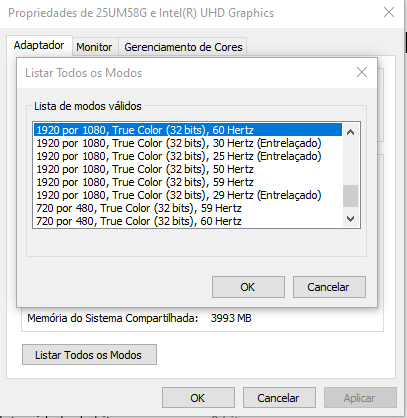407x418 pixels.
Task: Pick the 1920 por 1080, 50 Hertz mode
Action: click(x=188, y=169)
